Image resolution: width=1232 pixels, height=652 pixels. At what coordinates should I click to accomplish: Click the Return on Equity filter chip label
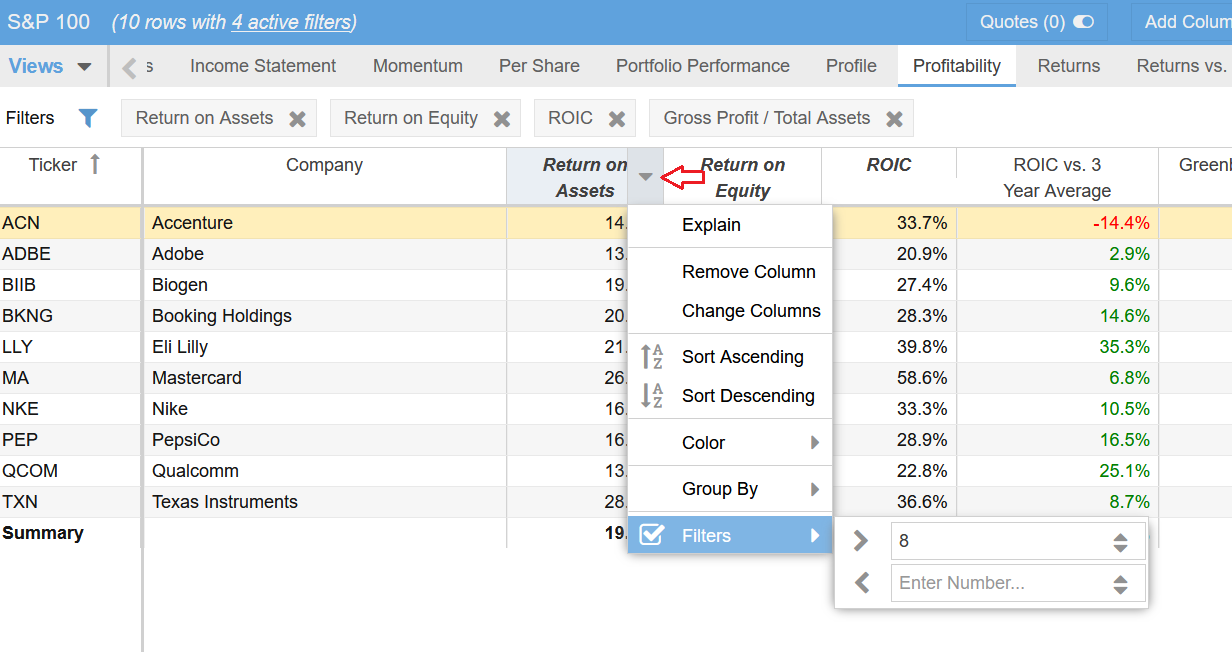(411, 118)
